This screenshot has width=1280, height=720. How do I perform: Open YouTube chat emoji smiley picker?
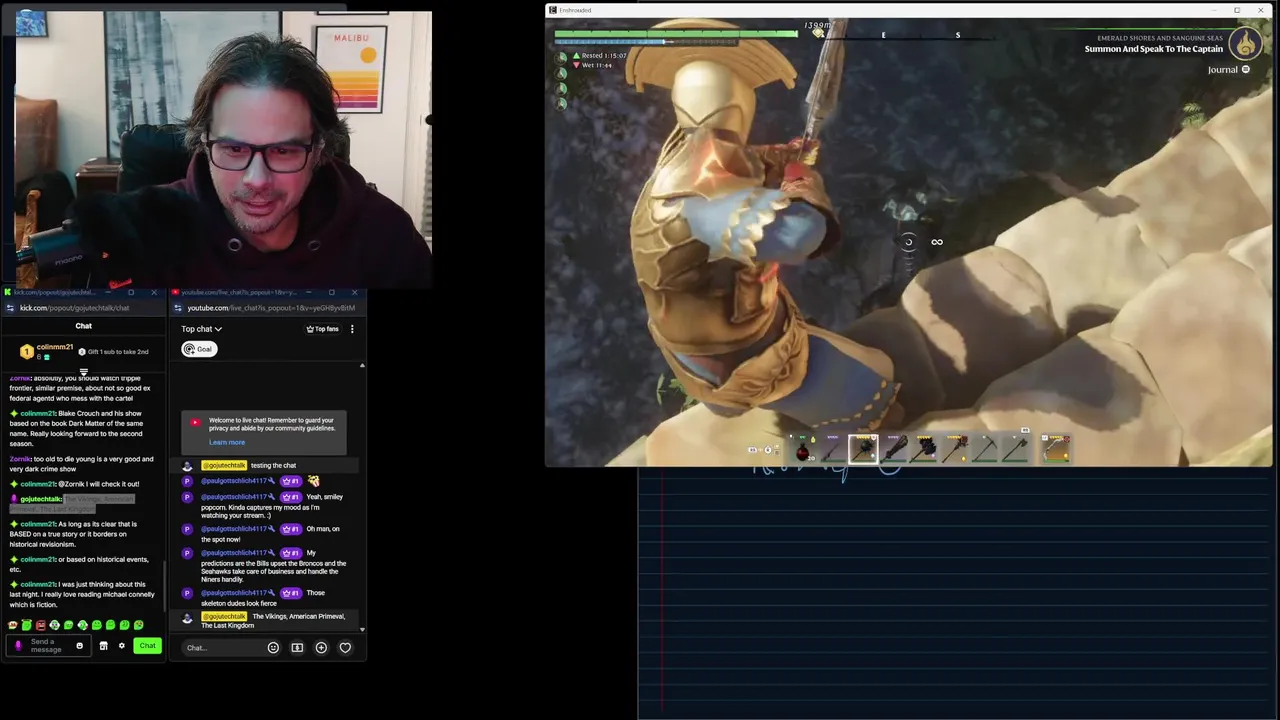tap(273, 648)
